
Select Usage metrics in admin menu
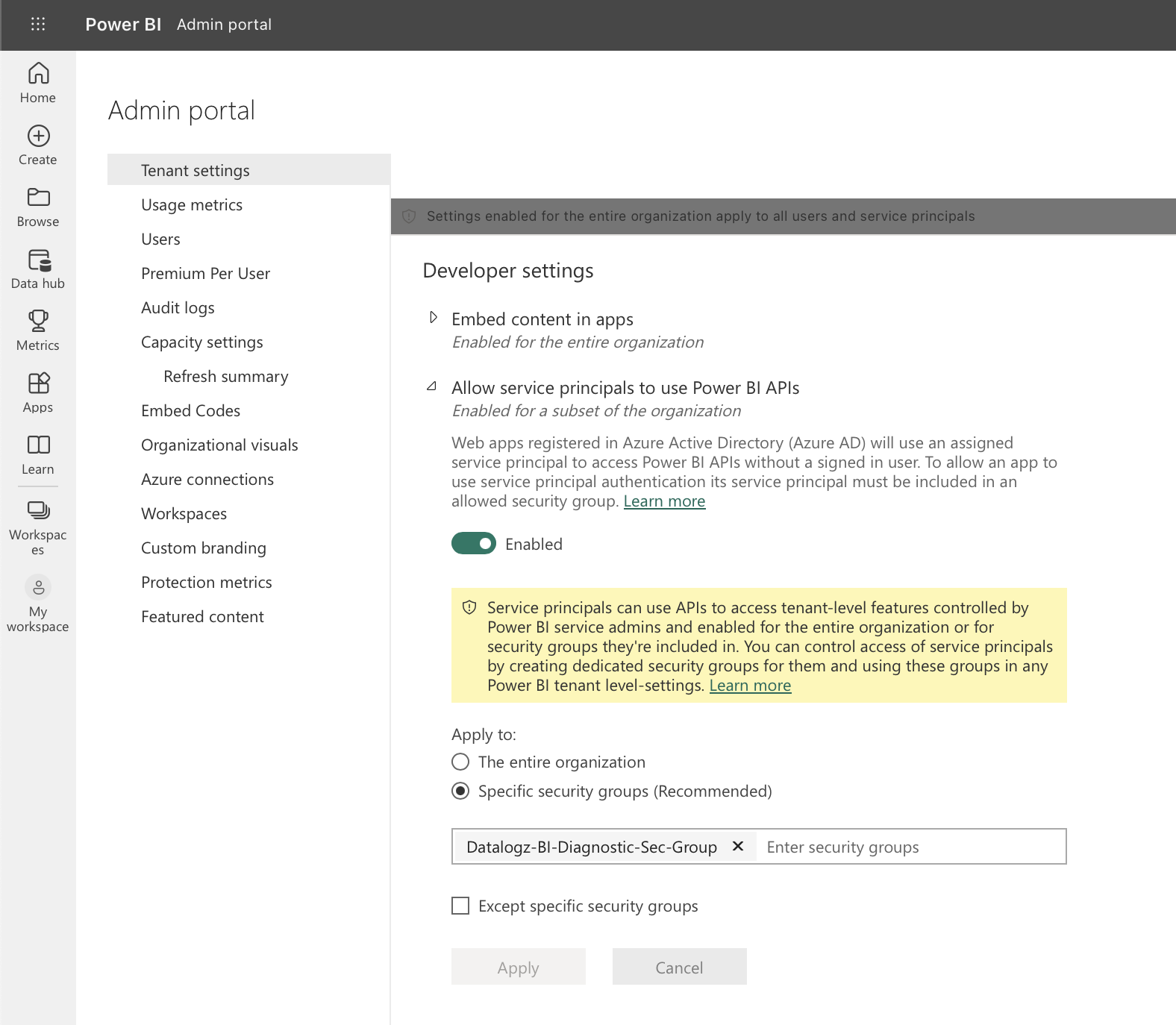(192, 205)
